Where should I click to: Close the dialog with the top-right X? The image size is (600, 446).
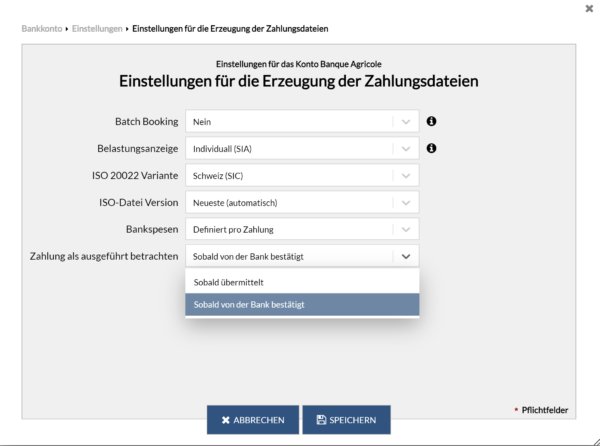(589, 8)
